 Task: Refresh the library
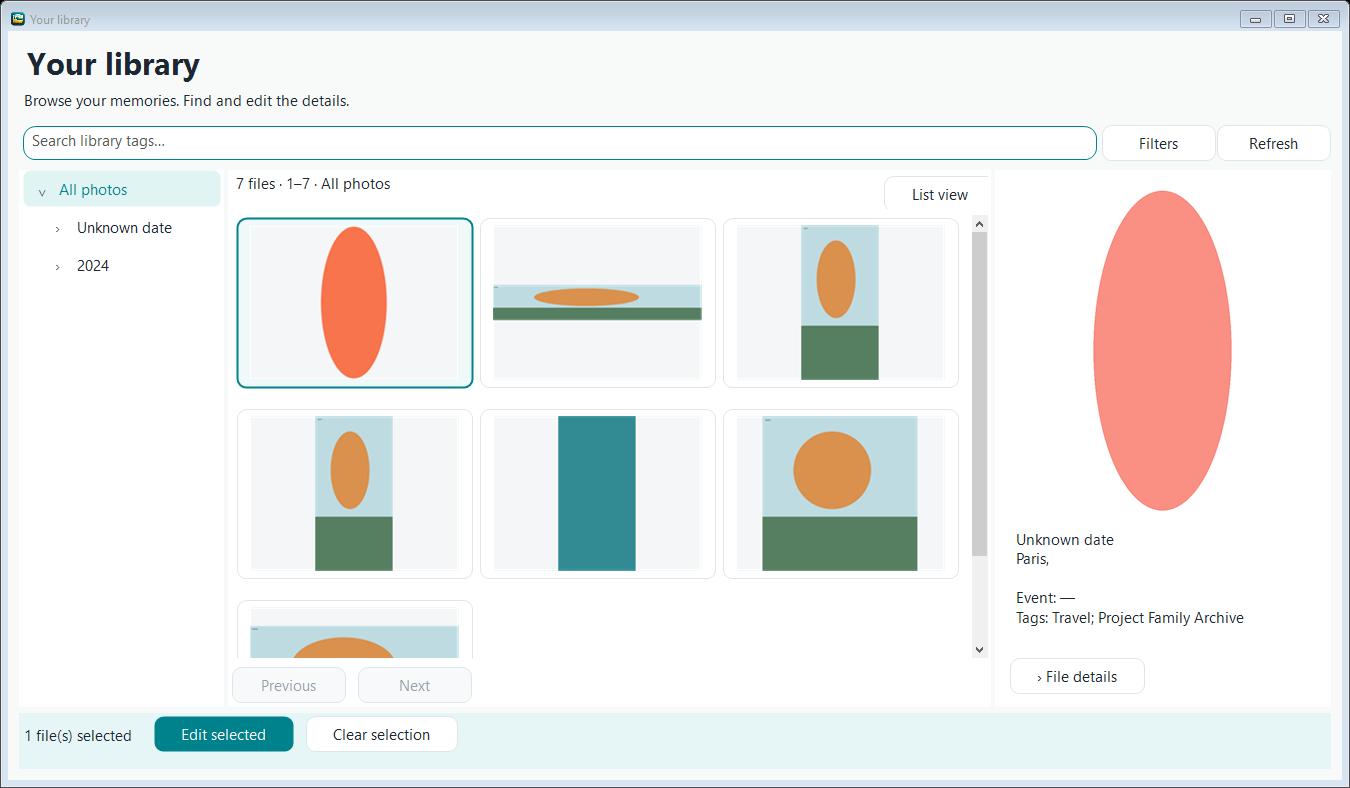pos(1273,143)
